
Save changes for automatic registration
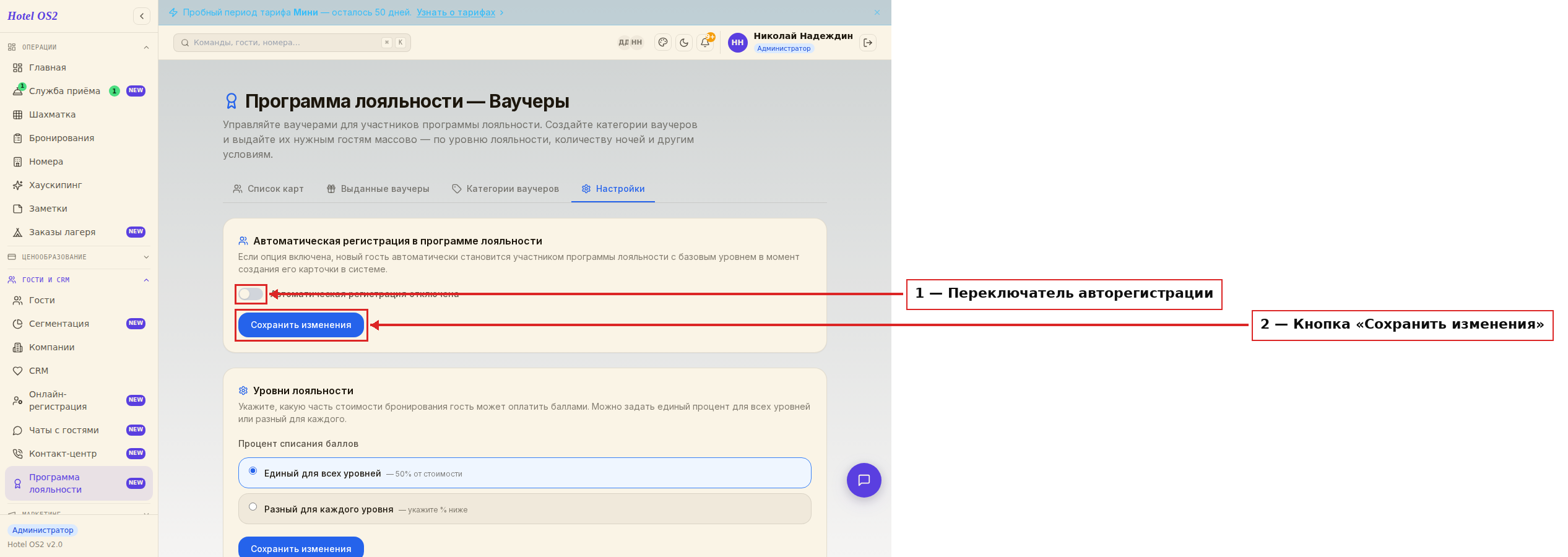(301, 325)
